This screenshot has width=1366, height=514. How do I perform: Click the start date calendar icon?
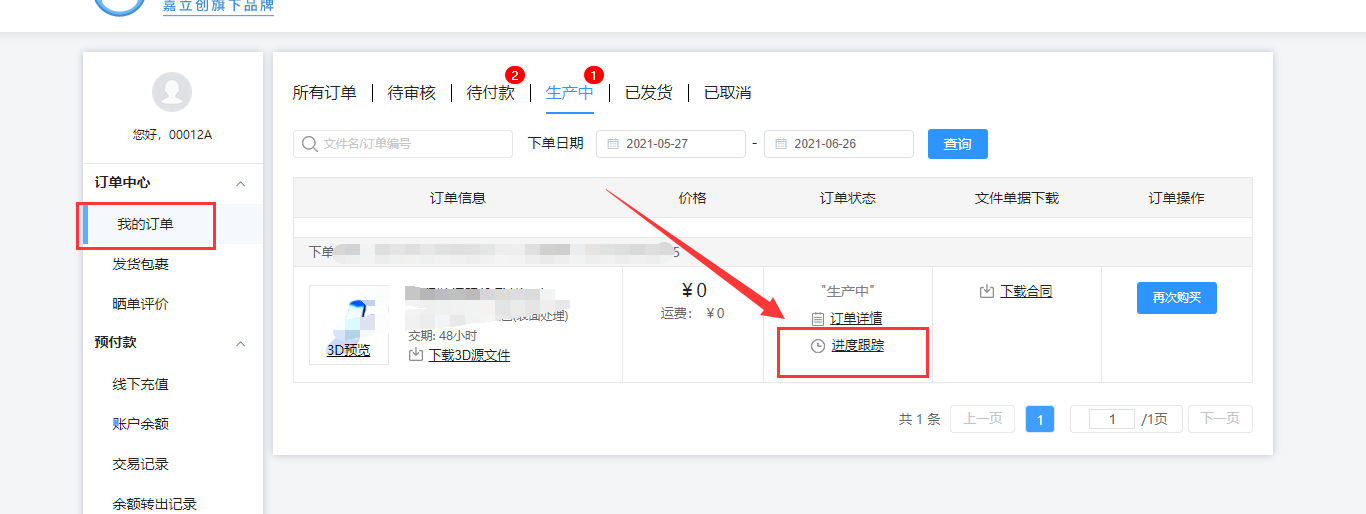pos(613,144)
